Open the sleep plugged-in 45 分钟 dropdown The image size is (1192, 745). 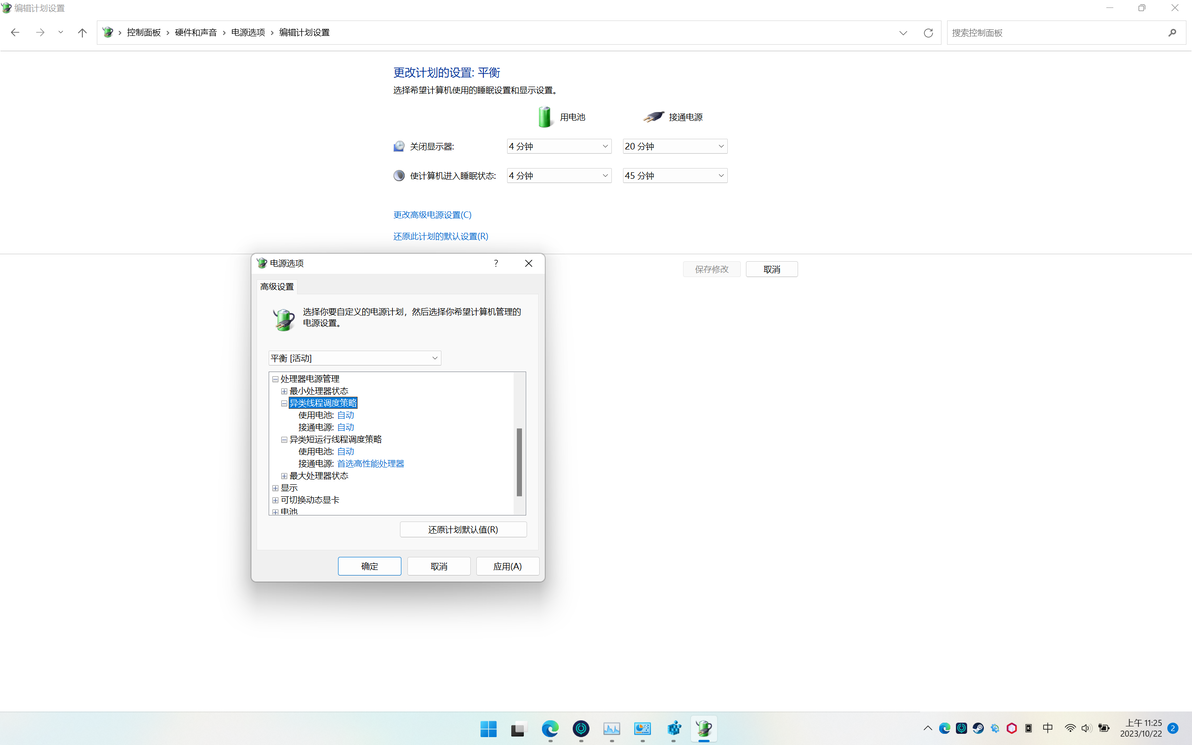[675, 176]
